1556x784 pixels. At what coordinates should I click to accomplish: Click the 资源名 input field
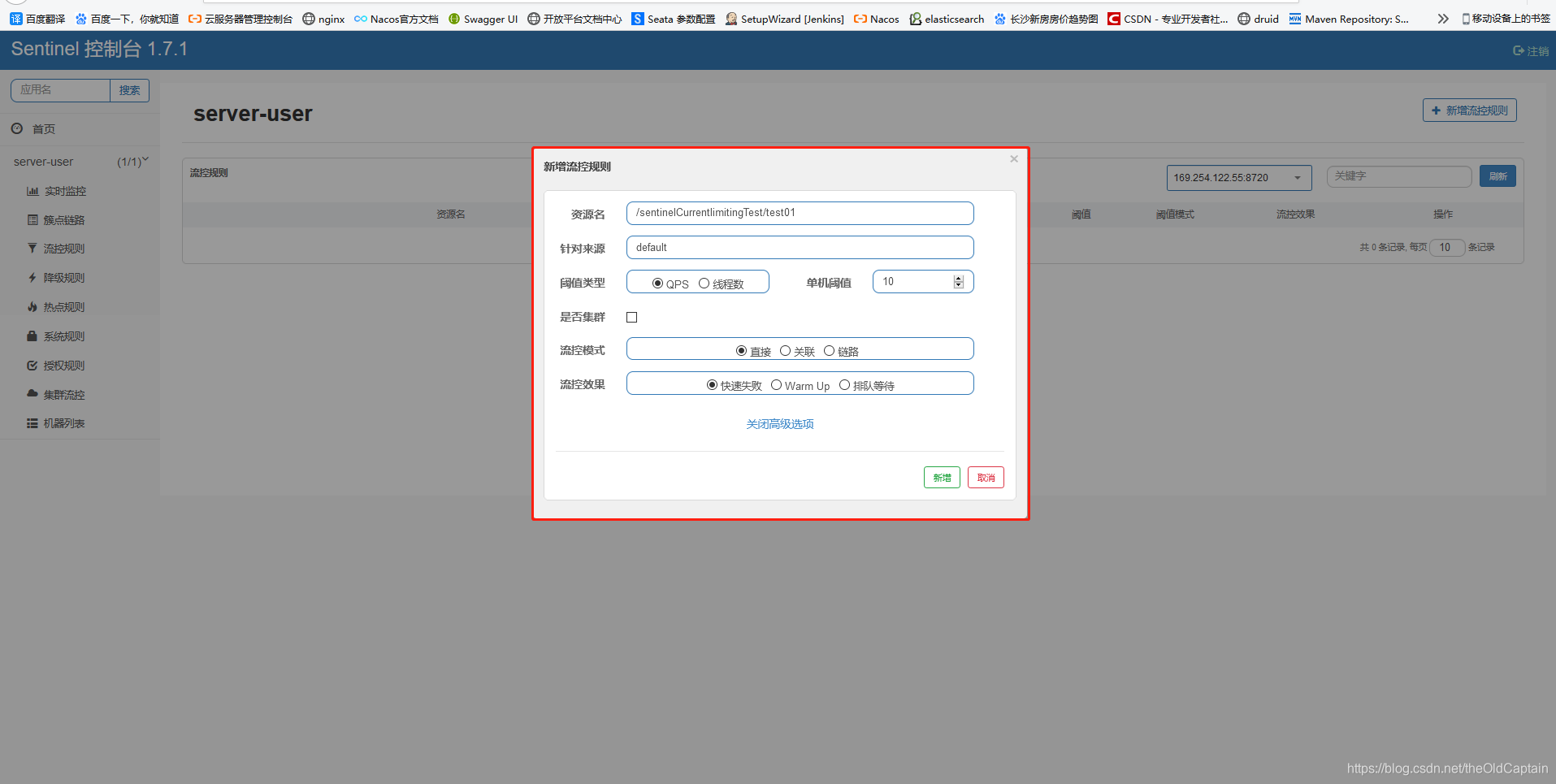[800, 213]
